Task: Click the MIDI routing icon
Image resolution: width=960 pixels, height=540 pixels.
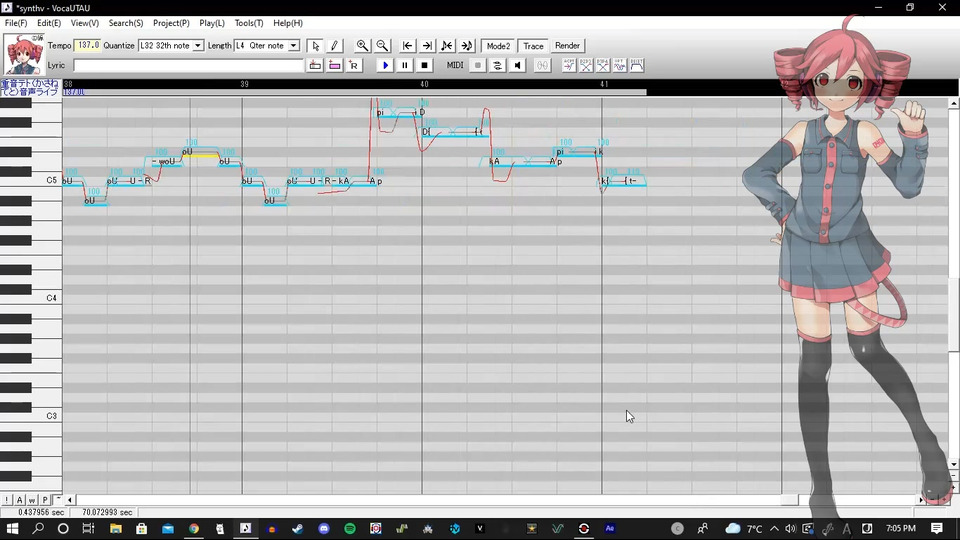Action: click(497, 66)
